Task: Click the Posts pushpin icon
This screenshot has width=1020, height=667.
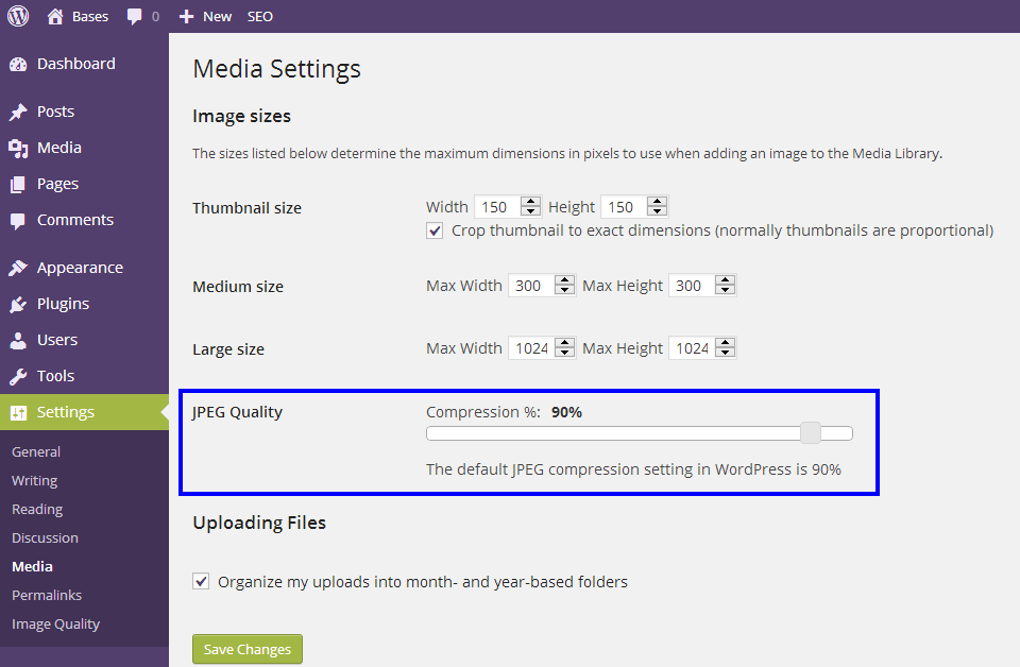Action: point(18,112)
